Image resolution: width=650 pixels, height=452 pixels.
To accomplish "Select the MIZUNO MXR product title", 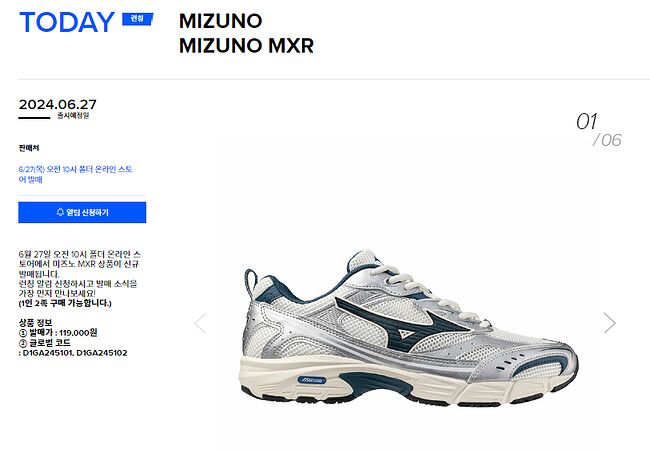I will [246, 45].
